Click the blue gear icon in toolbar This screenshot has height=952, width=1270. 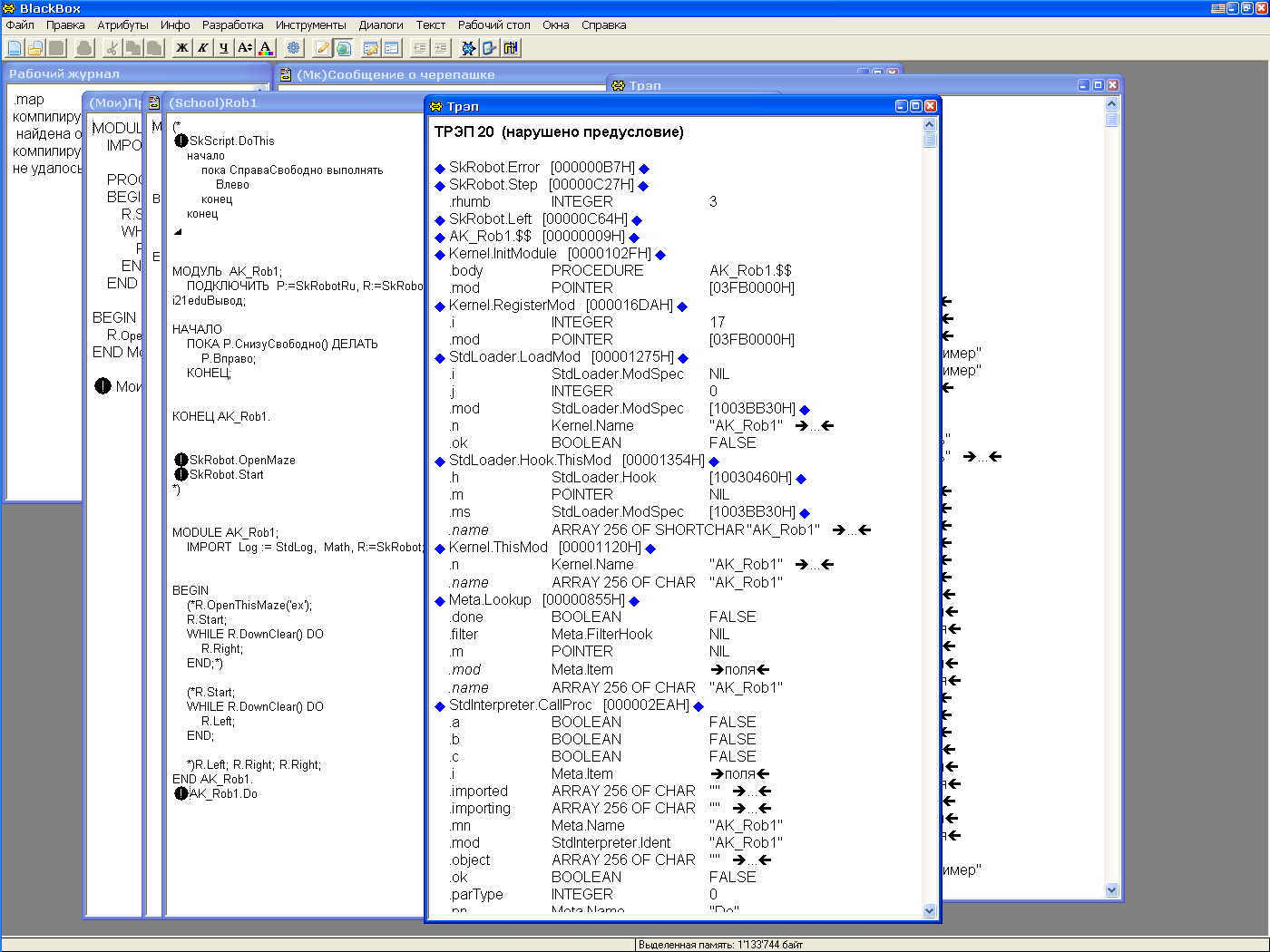(x=294, y=48)
